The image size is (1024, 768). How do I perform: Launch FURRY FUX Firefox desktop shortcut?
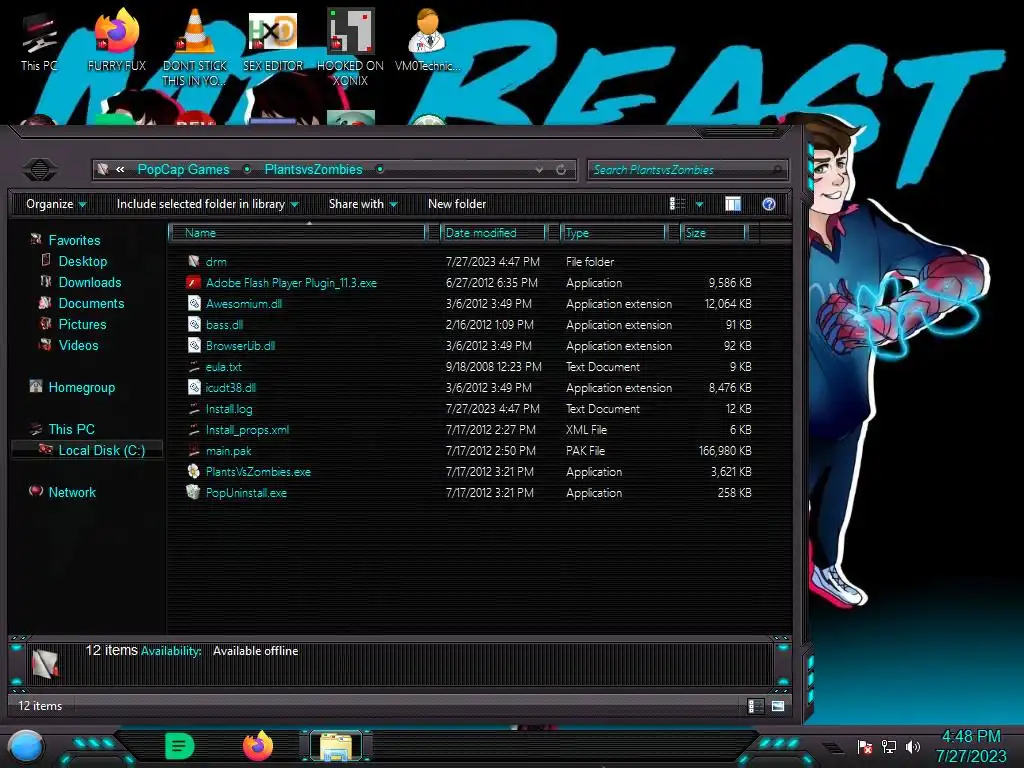117,40
